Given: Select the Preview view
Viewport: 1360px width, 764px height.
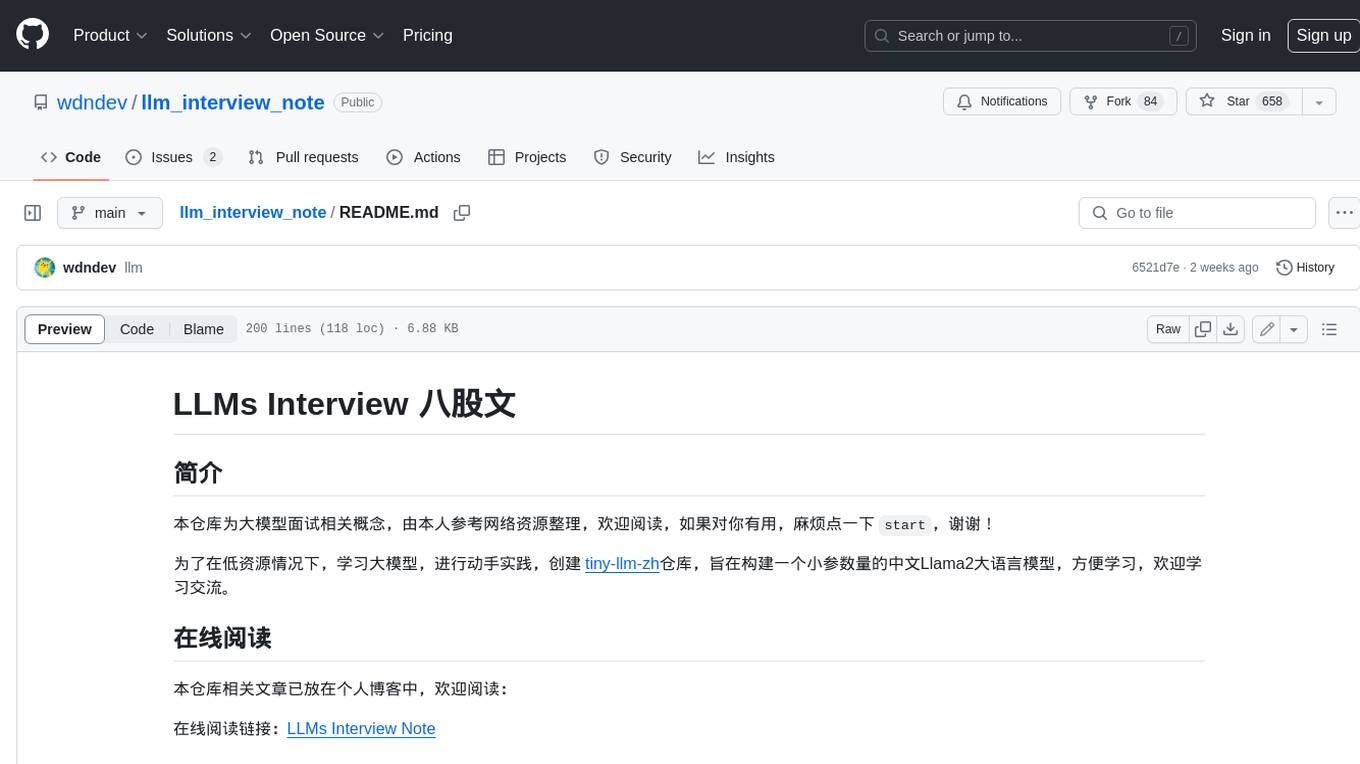Looking at the screenshot, I should tap(65, 329).
